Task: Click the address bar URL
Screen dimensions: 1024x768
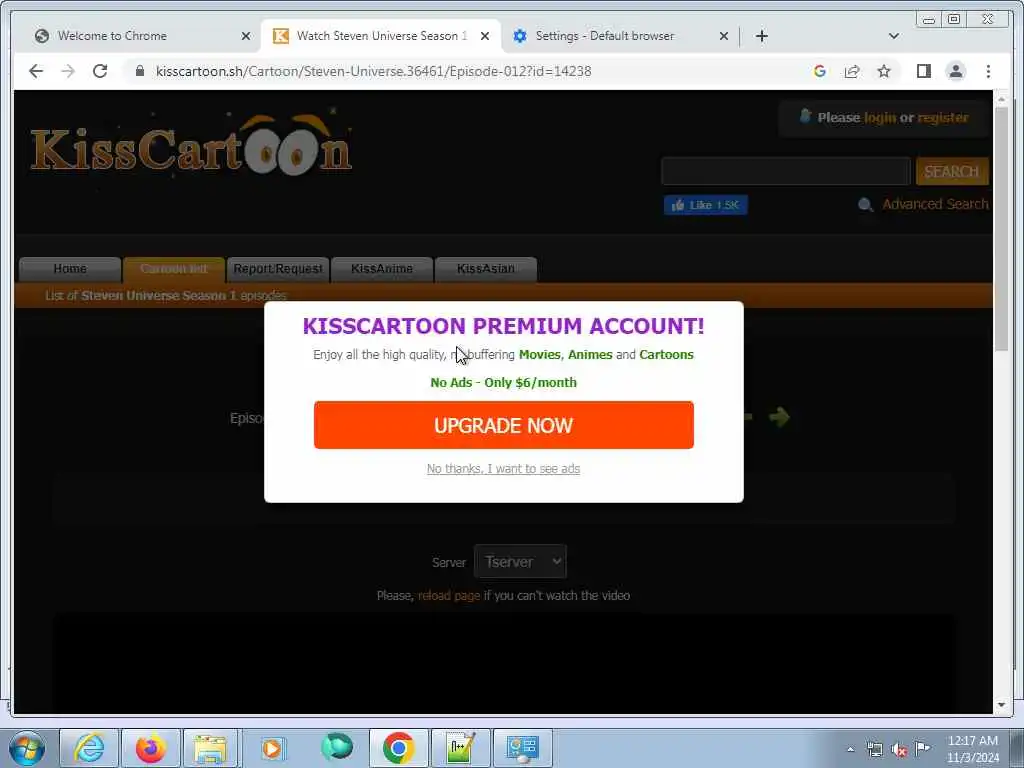Action: (x=373, y=71)
